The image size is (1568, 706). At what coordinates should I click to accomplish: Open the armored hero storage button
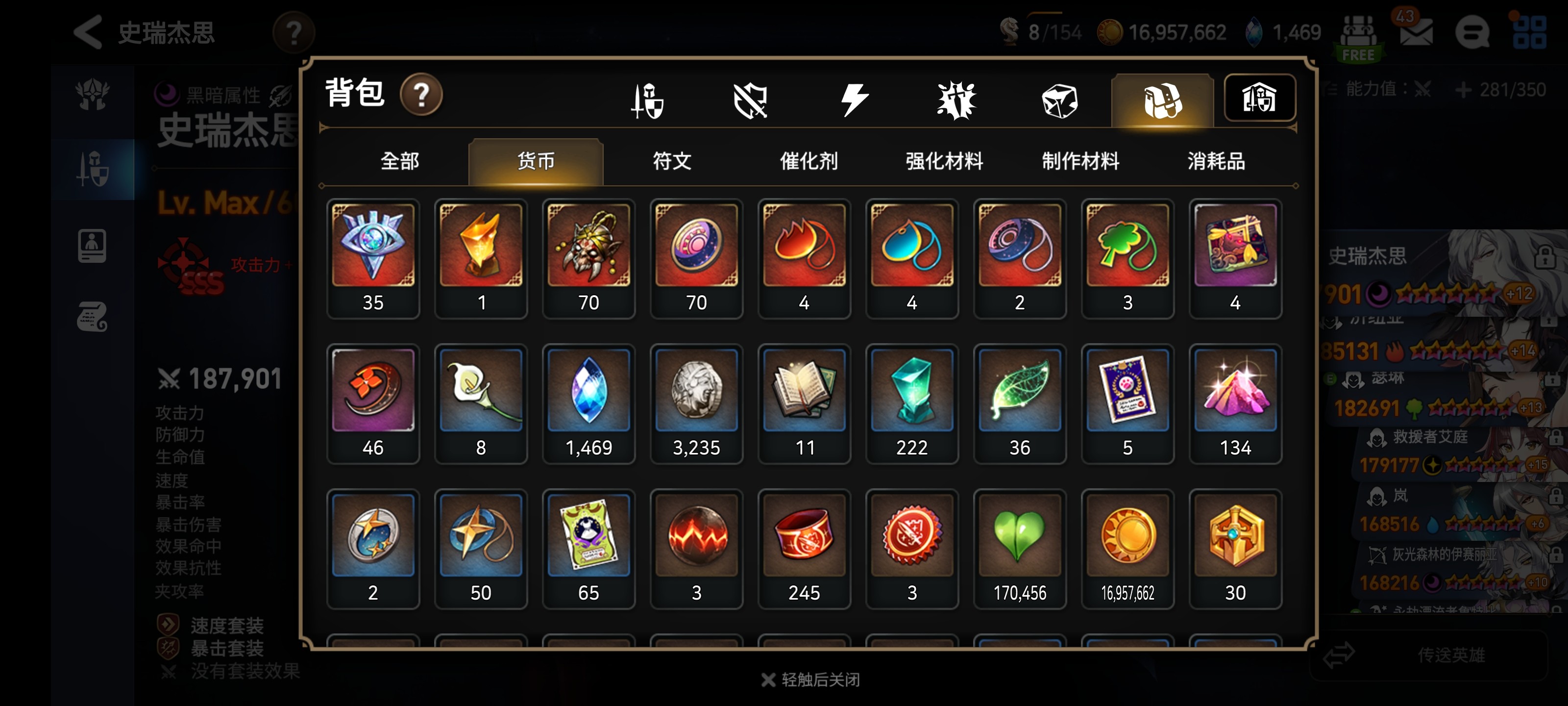1259,98
